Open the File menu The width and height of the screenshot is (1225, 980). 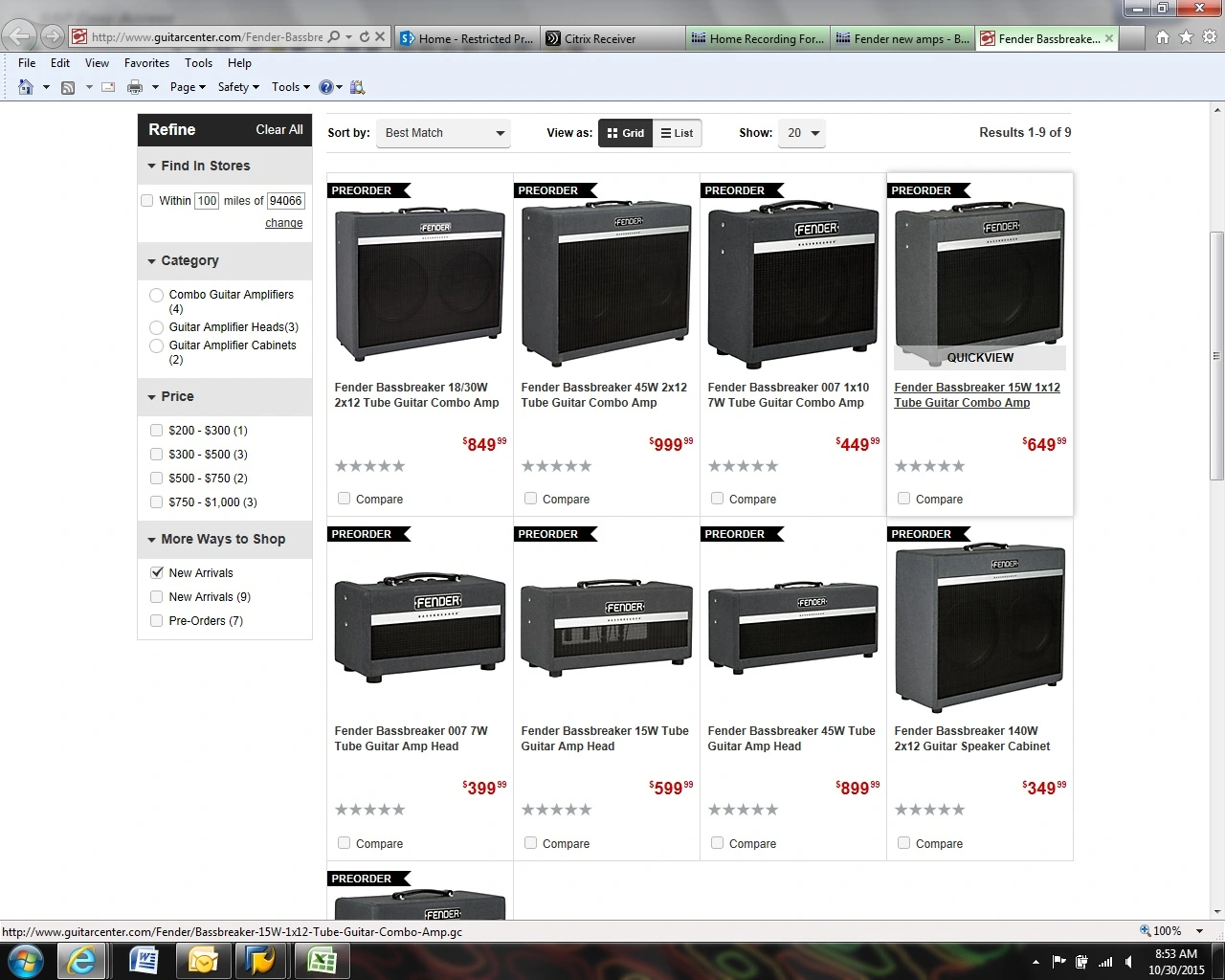tap(27, 63)
